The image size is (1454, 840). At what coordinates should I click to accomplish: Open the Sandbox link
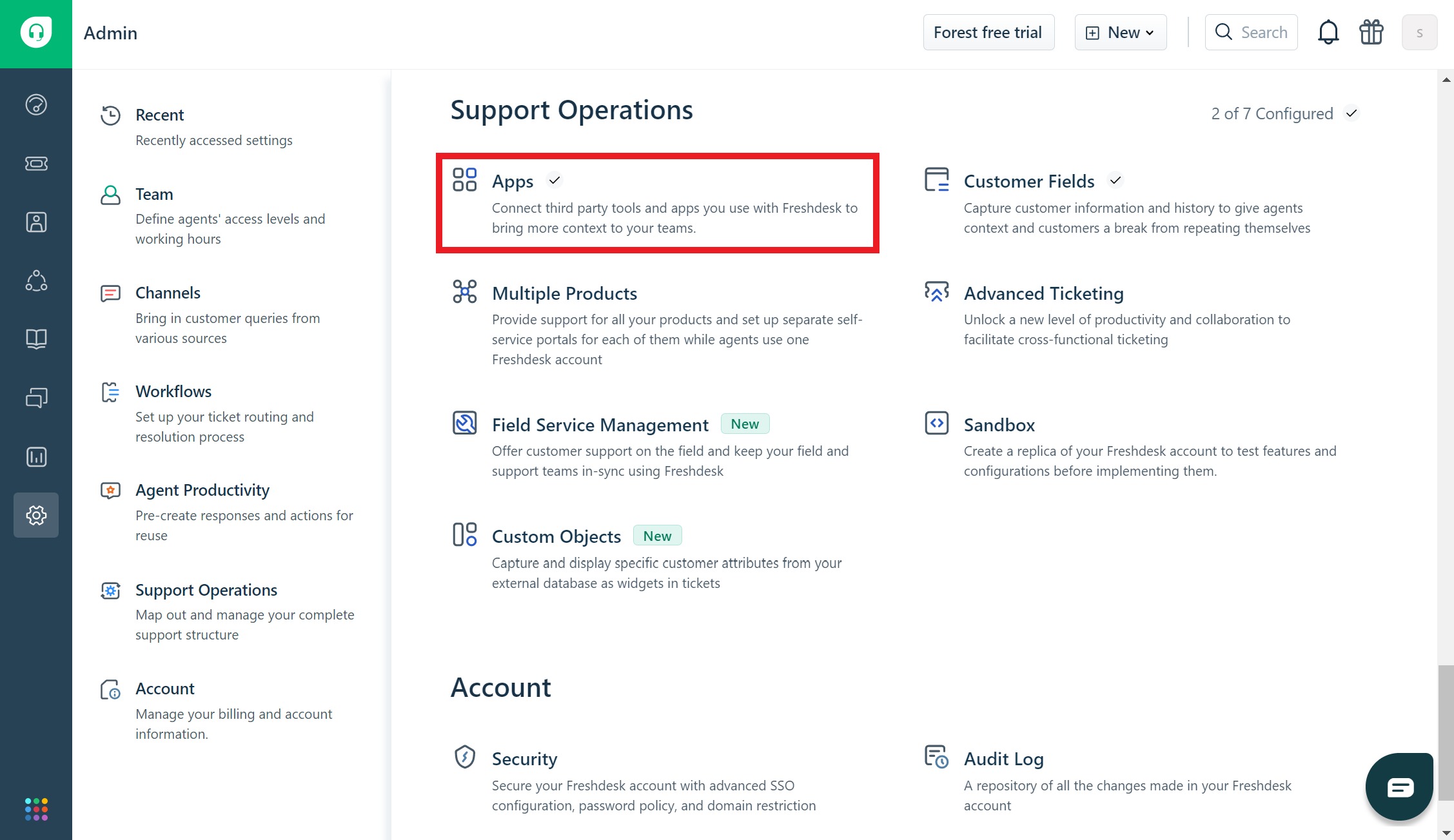(999, 425)
